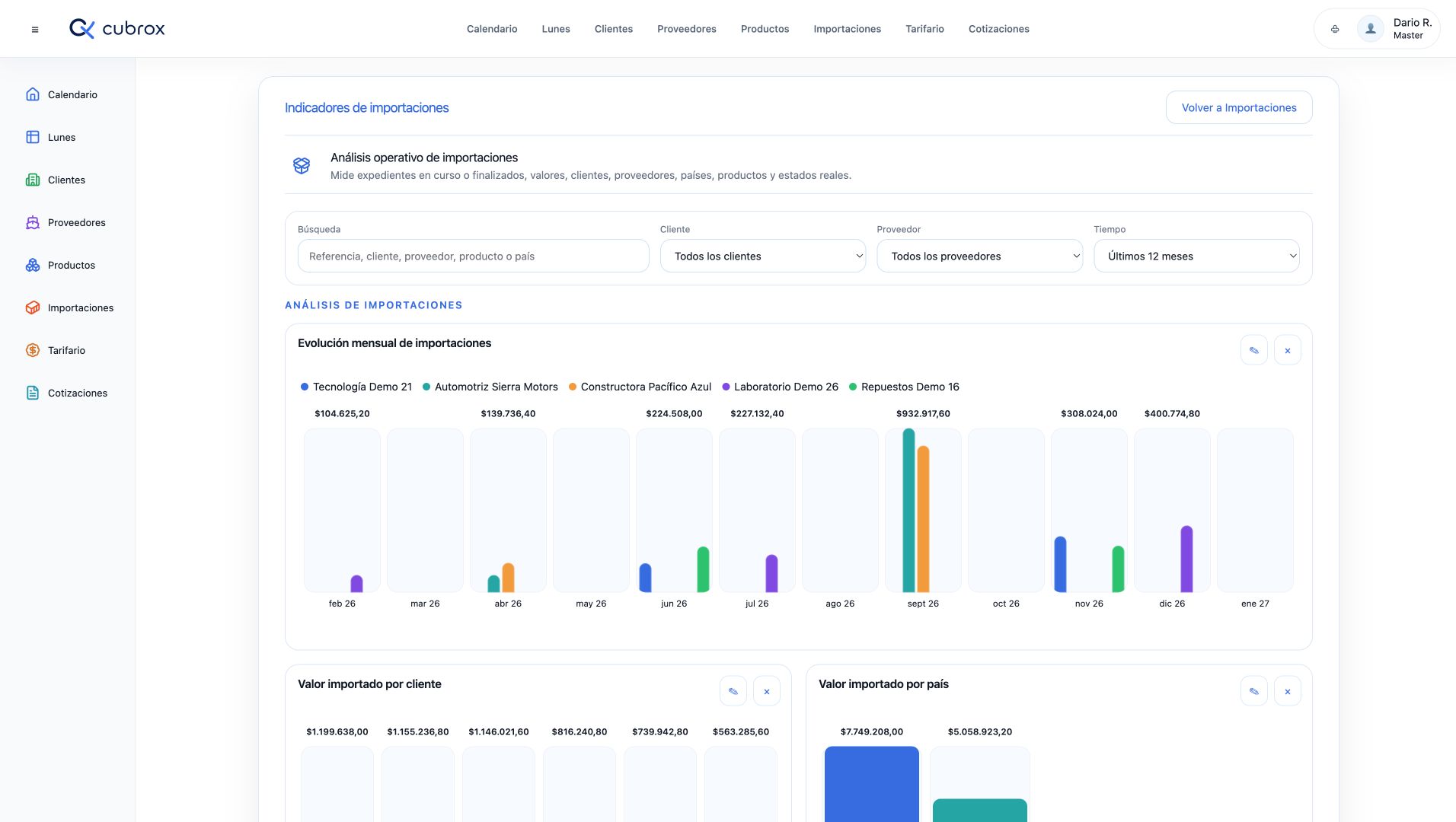The image size is (1456, 822).
Task: Select Productos in the top navigation
Action: 765,29
